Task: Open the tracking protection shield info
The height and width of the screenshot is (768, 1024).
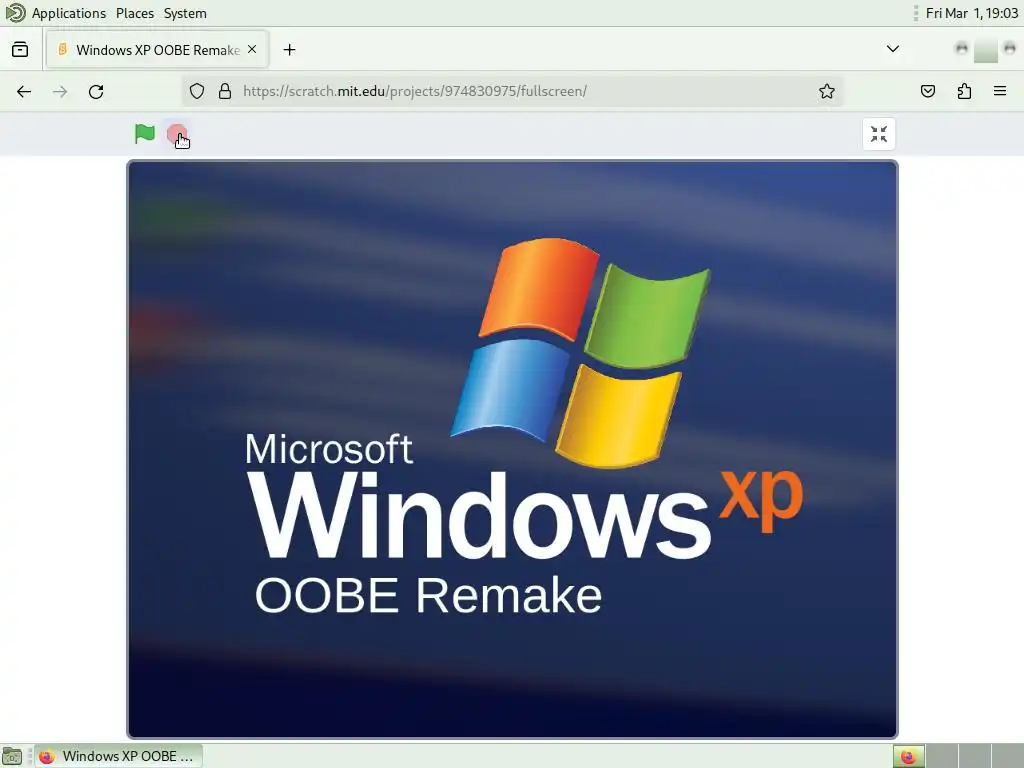Action: 197,91
